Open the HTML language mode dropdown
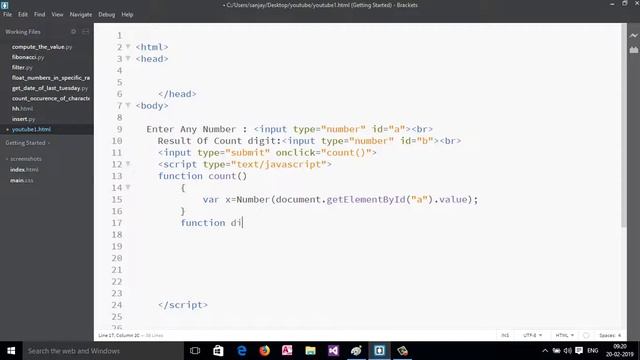This screenshot has width=640, height=360. [x=564, y=335]
